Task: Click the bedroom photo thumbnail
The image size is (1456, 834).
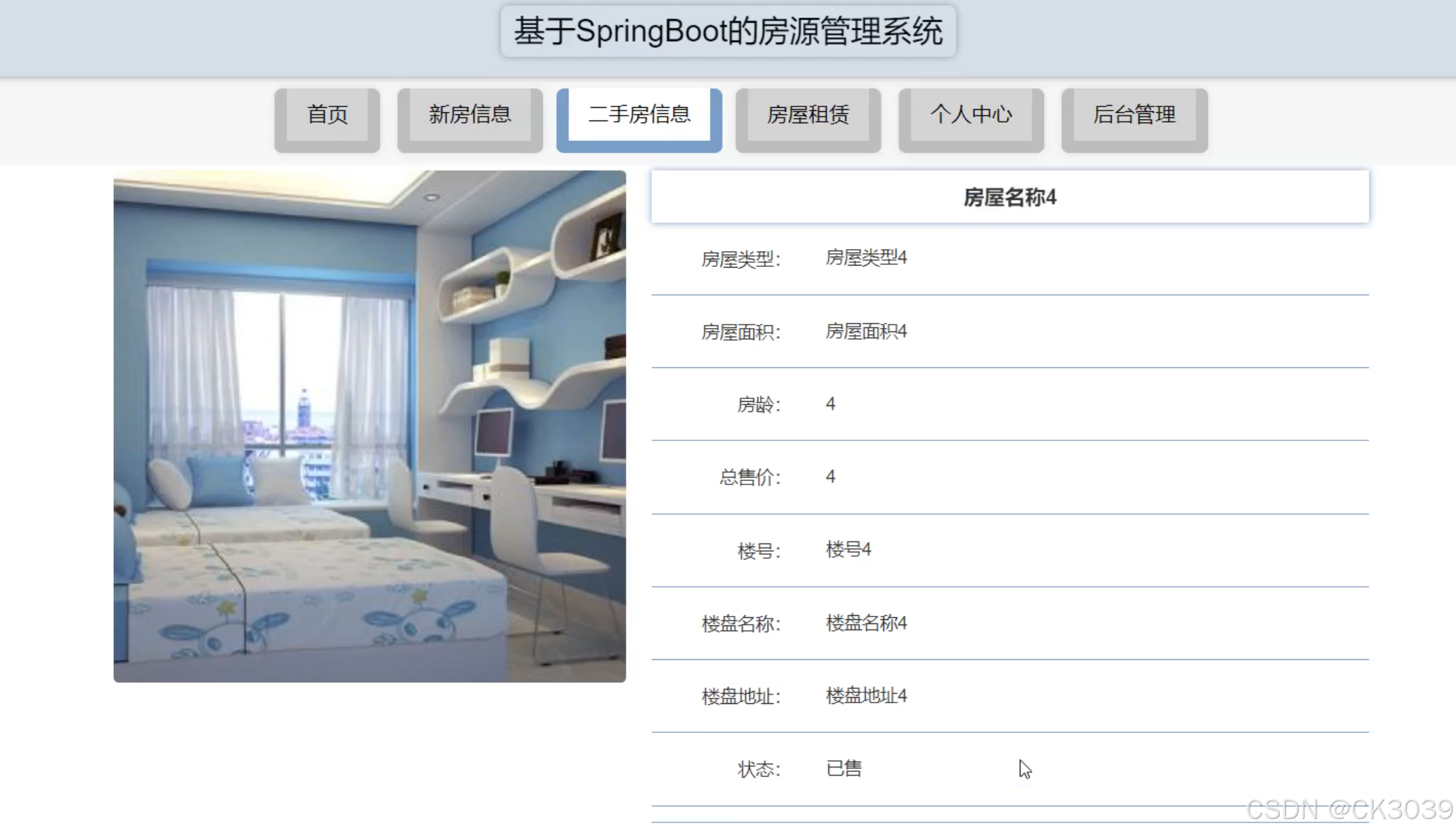Action: pyautogui.click(x=370, y=426)
